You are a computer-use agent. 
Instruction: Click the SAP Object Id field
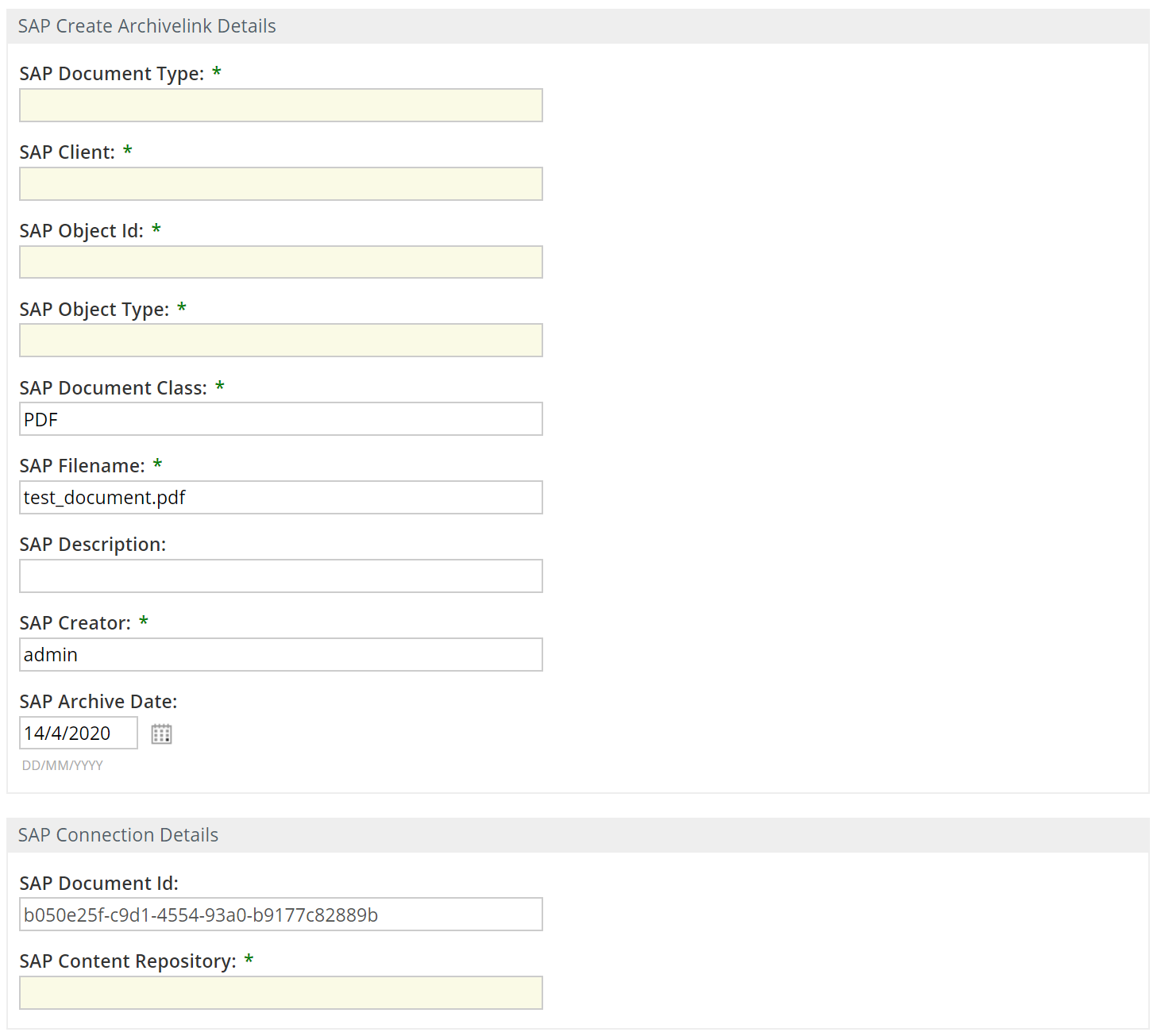(280, 262)
